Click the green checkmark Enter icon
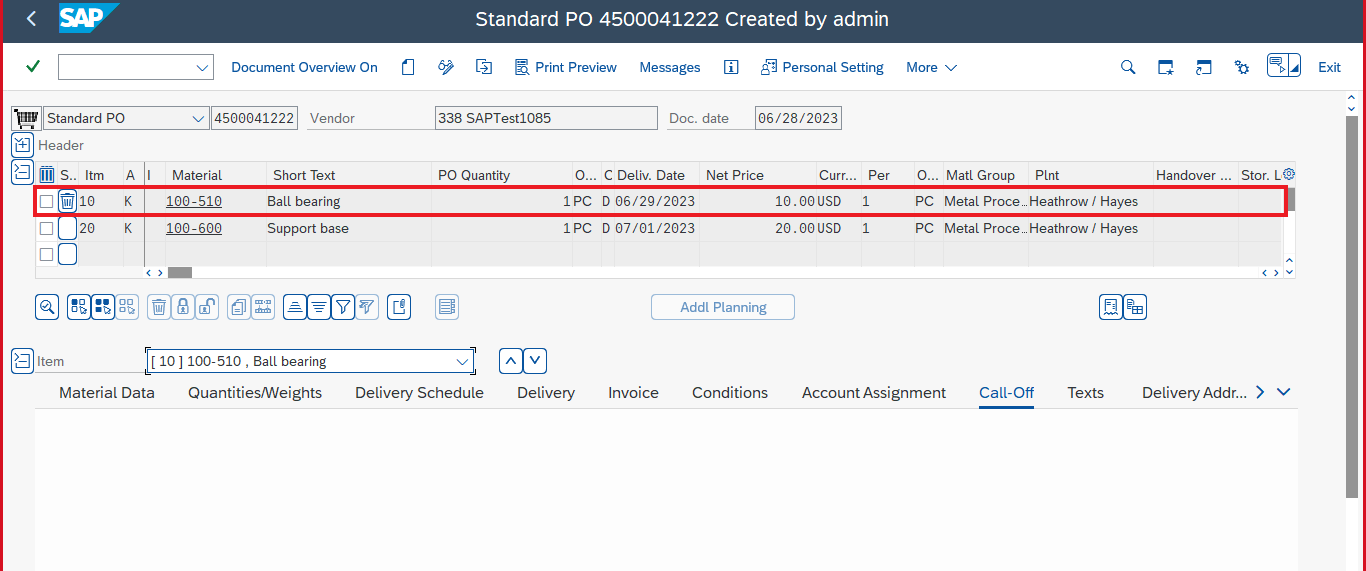 [x=33, y=67]
